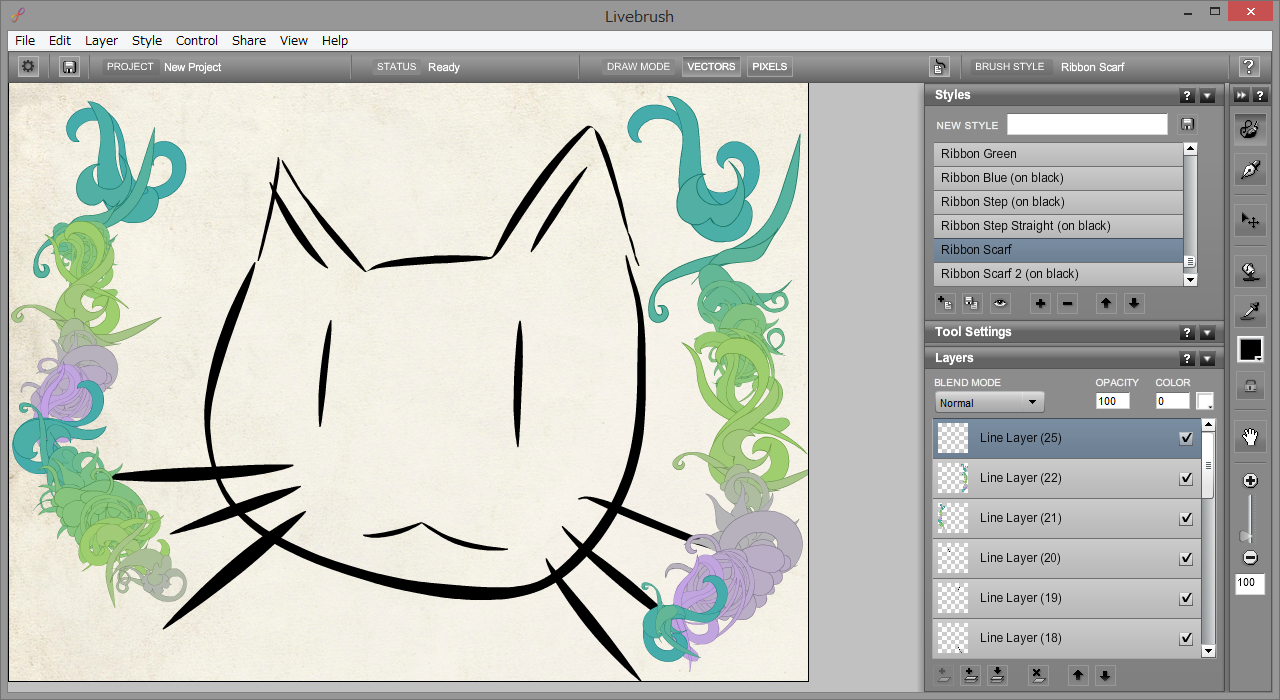Collapse the Styles panel using its arrow
The width and height of the screenshot is (1280, 700).
(x=1207, y=96)
